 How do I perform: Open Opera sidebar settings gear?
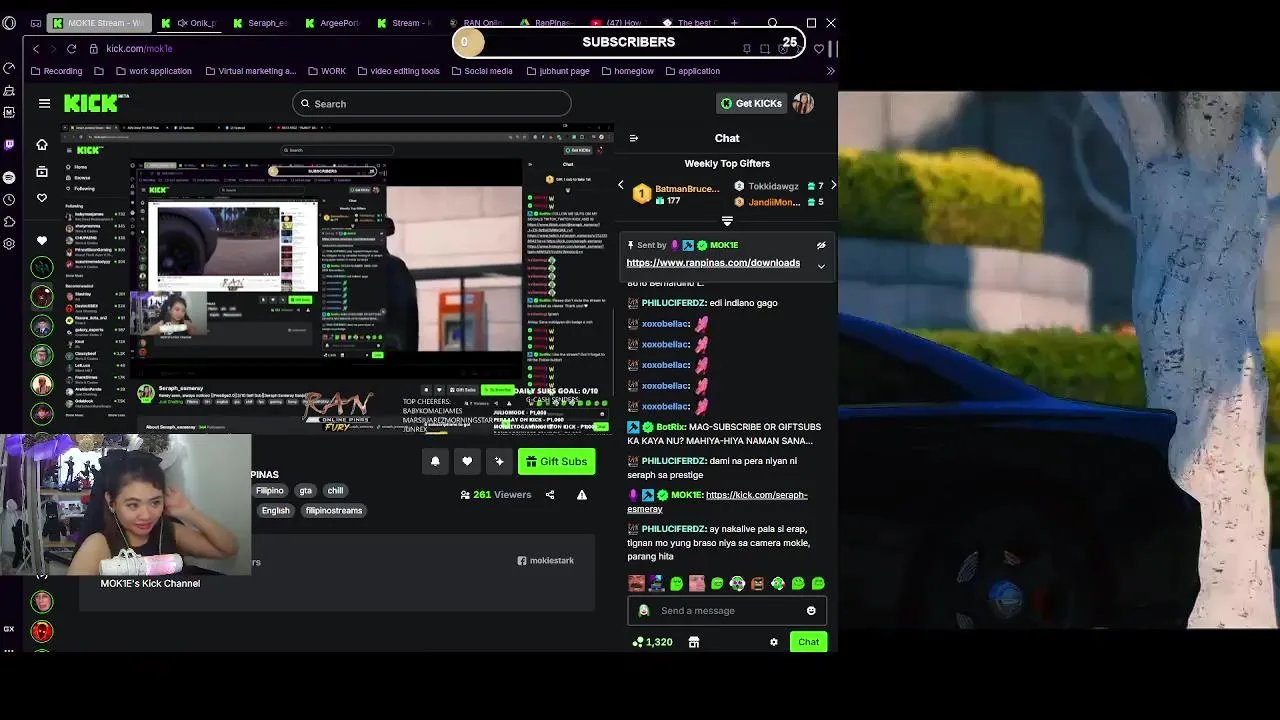9,243
